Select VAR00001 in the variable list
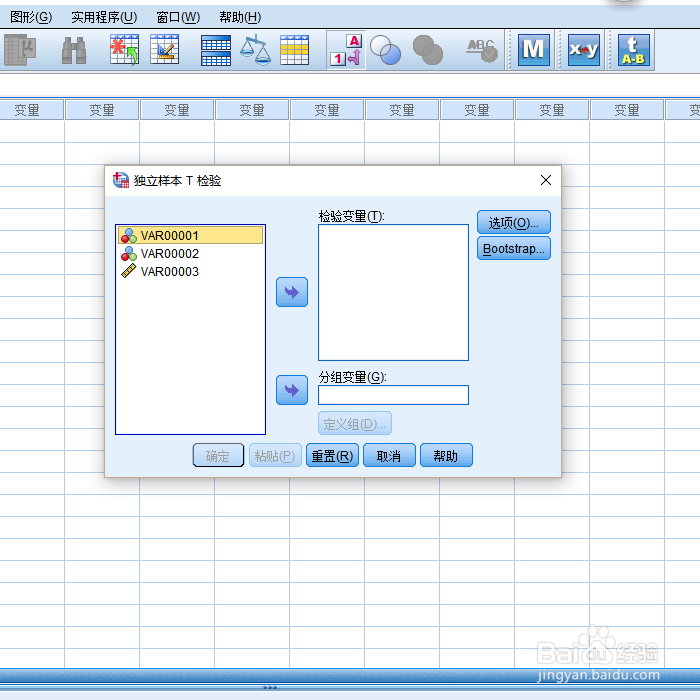Image resolution: width=700 pixels, height=700 pixels. (x=191, y=235)
